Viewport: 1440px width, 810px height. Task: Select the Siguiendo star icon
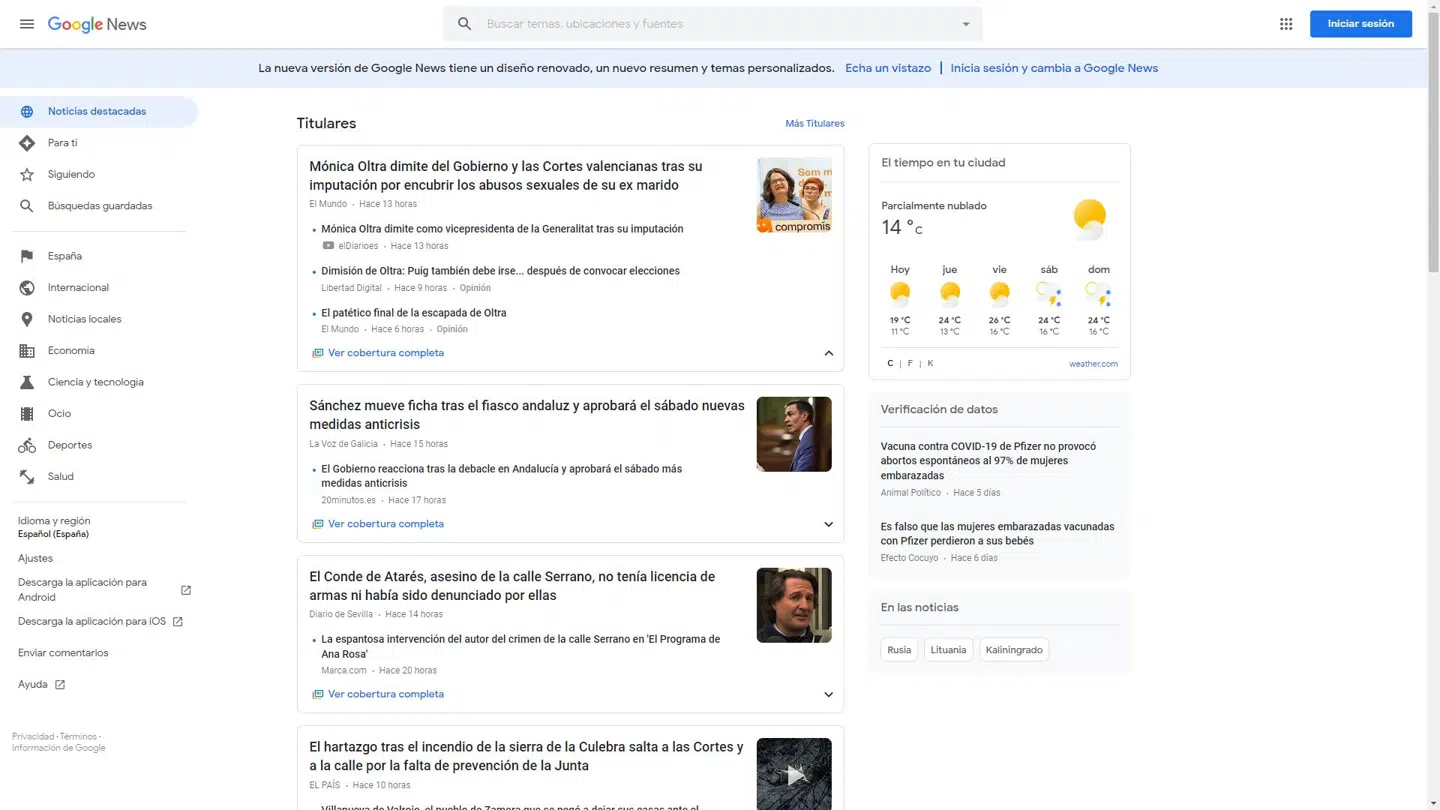pyautogui.click(x=27, y=174)
